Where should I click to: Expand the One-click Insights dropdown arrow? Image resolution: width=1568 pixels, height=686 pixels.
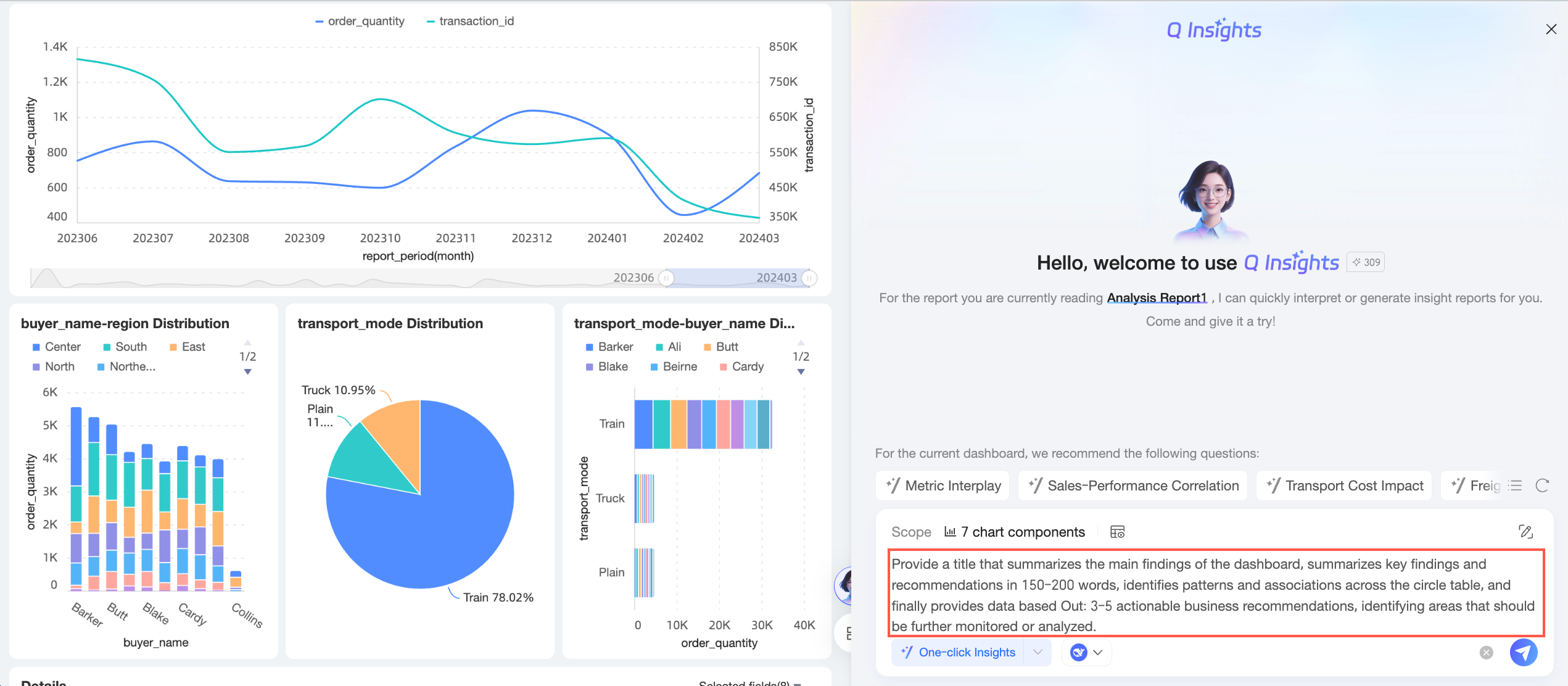pos(1038,652)
